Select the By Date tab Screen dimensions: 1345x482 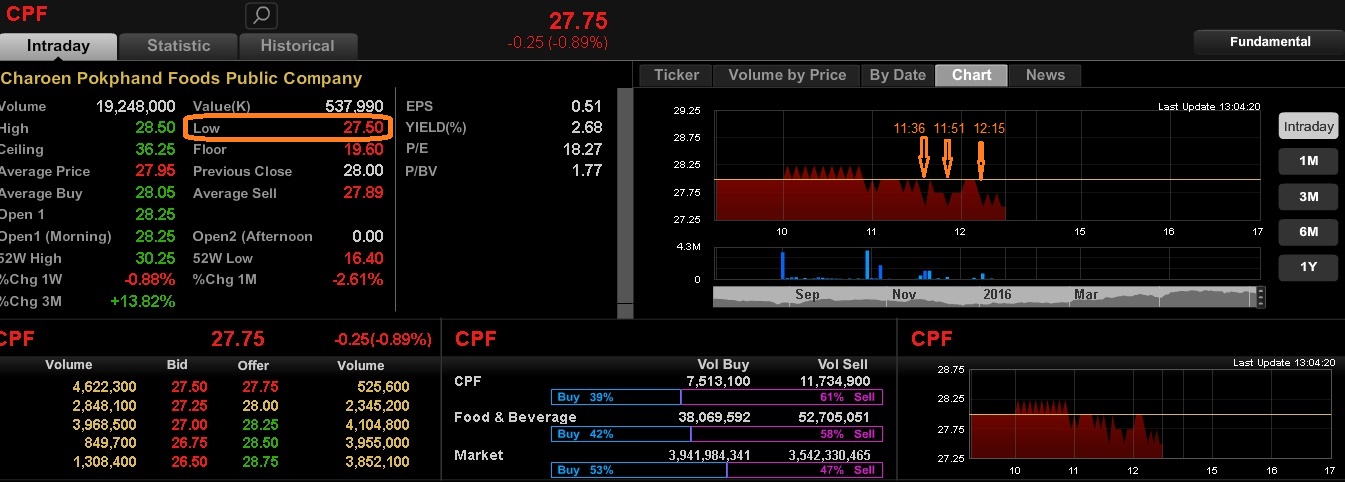[x=897, y=75]
